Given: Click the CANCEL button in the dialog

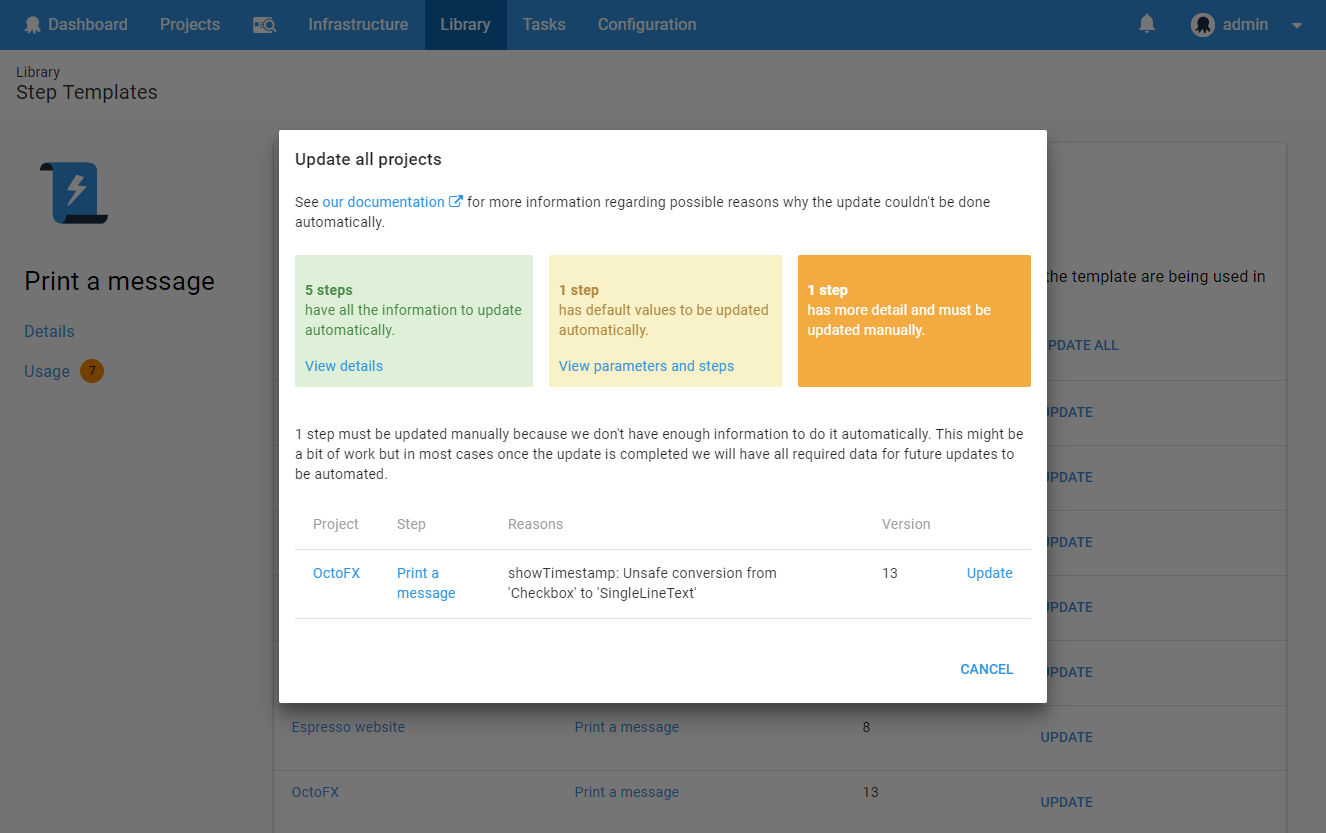Looking at the screenshot, I should point(986,669).
